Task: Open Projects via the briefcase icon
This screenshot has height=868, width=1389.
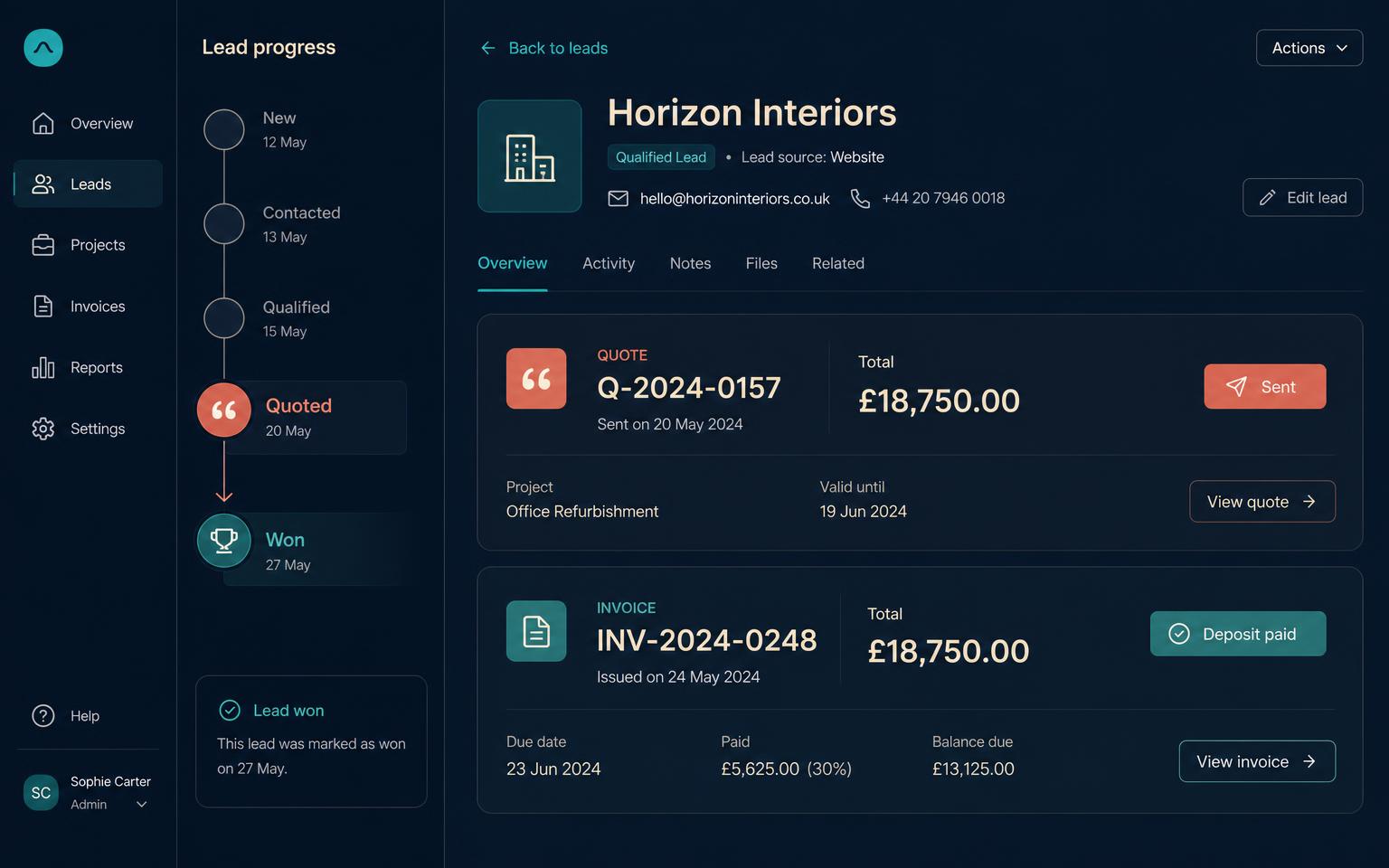Action: [43, 245]
